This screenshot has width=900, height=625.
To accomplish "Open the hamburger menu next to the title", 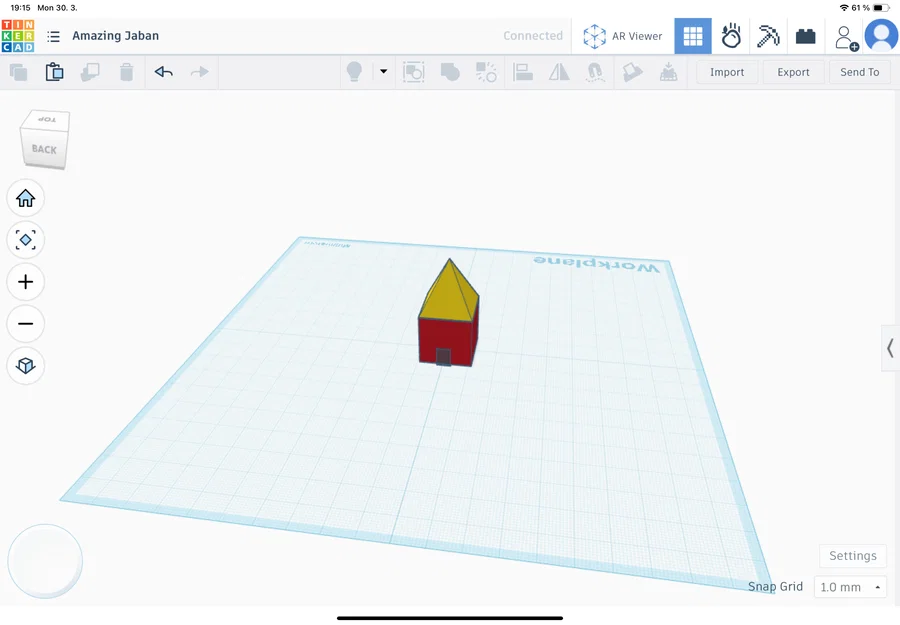I will coord(53,35).
